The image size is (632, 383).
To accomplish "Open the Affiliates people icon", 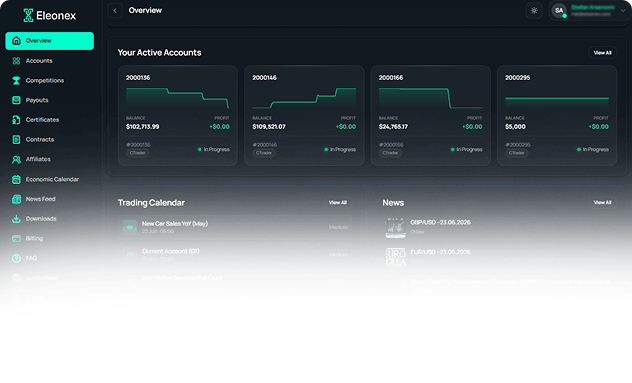I will pyautogui.click(x=16, y=159).
